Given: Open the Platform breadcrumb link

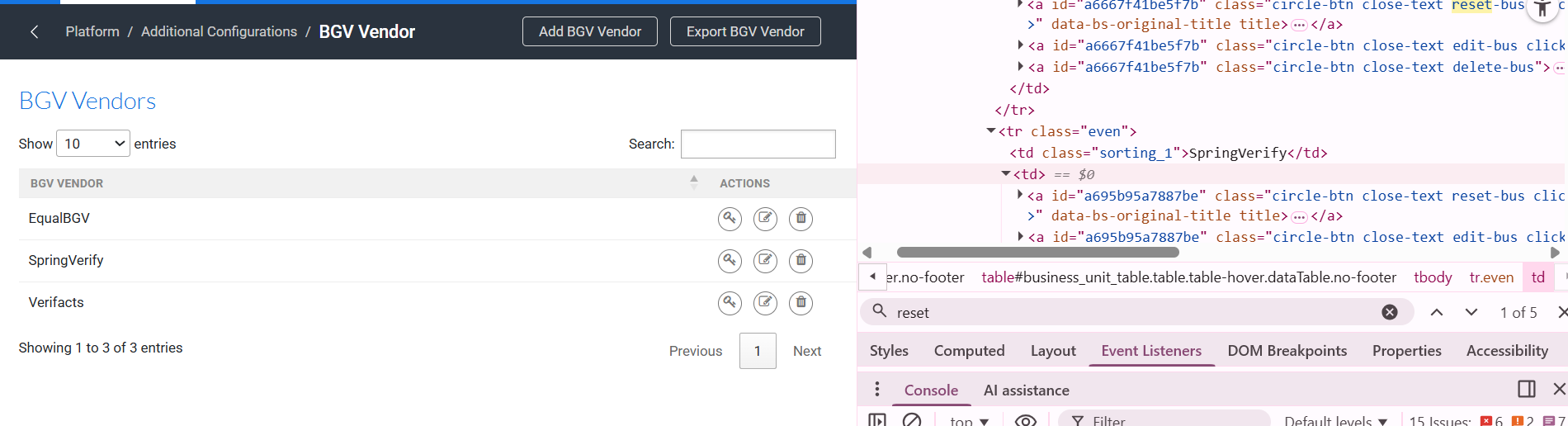Looking at the screenshot, I should pos(92,31).
